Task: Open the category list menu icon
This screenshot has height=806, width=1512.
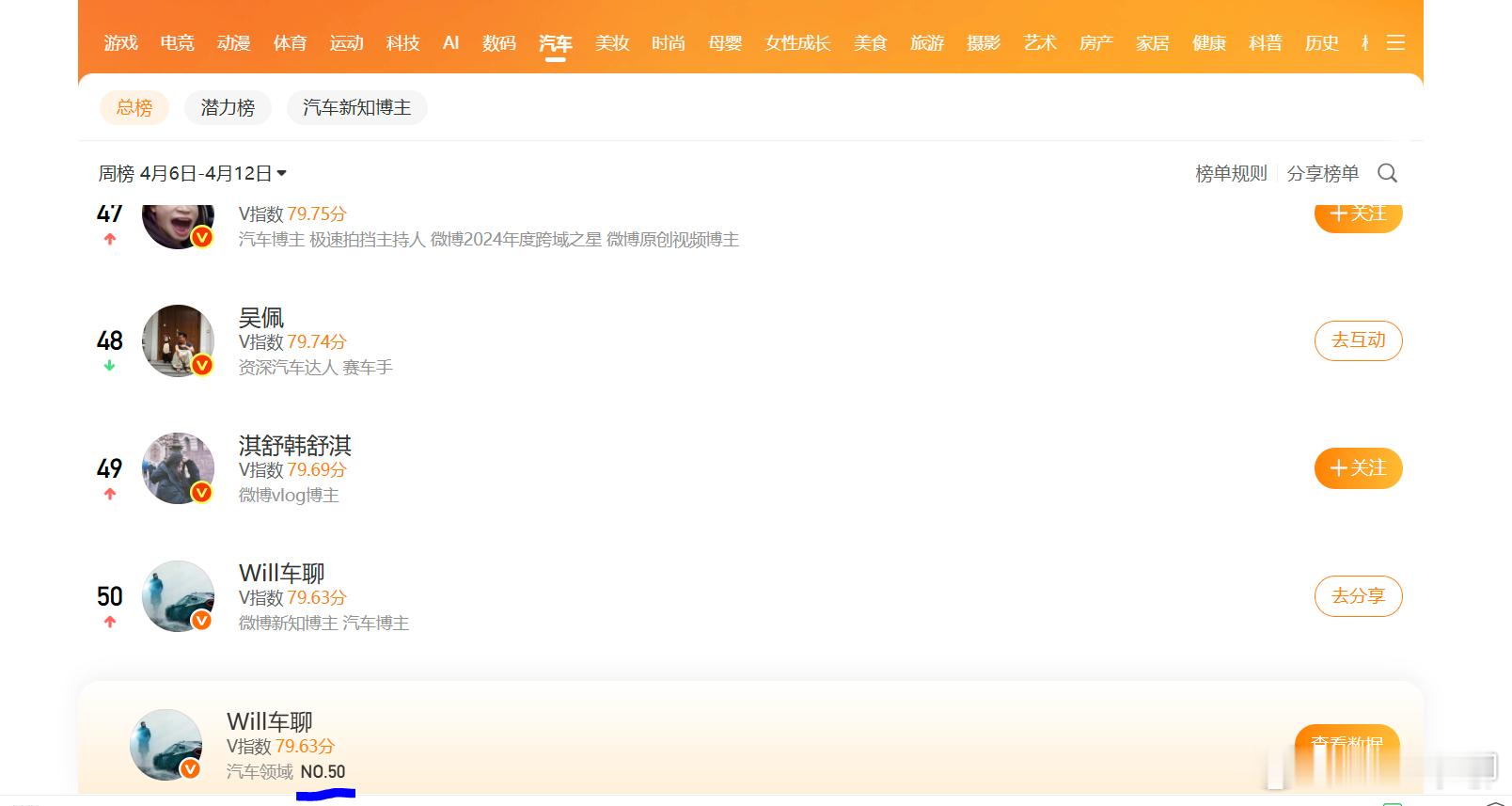Action: 1395,43
